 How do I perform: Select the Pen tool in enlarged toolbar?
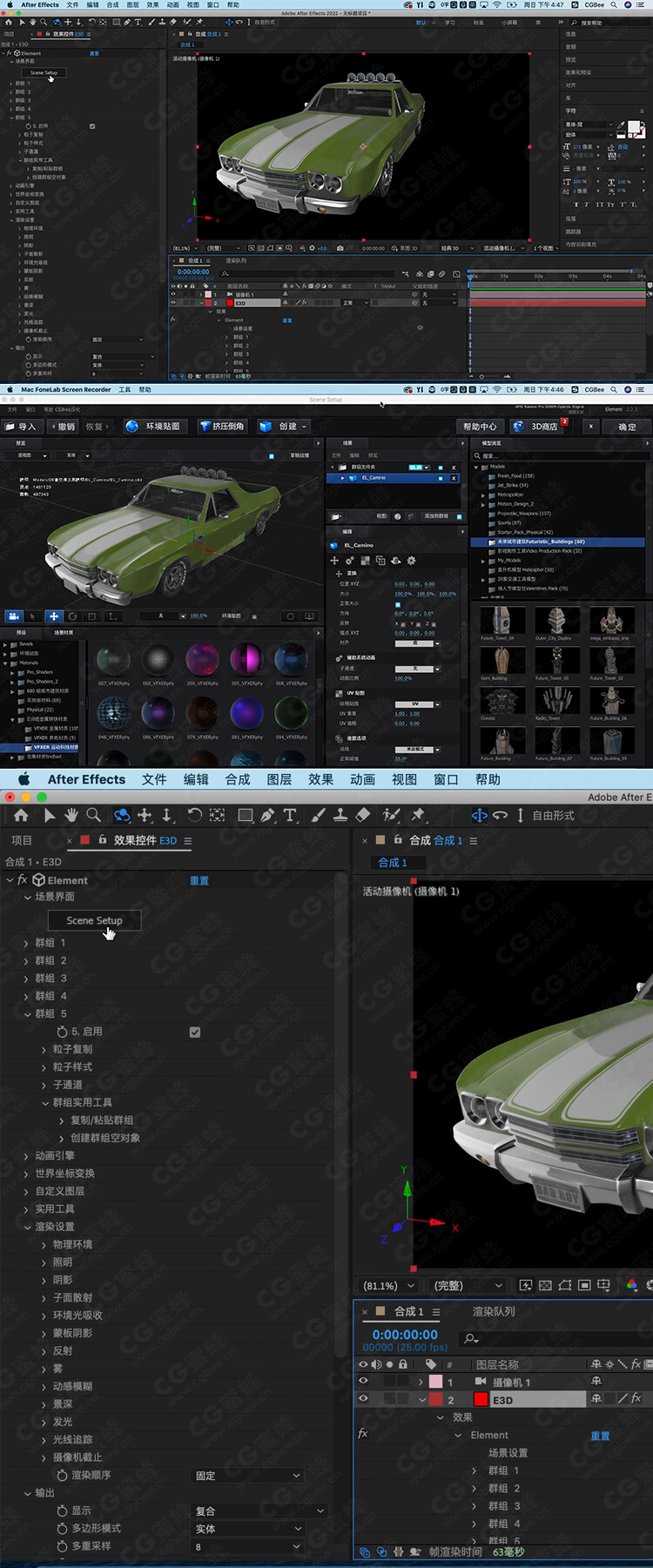point(267,815)
